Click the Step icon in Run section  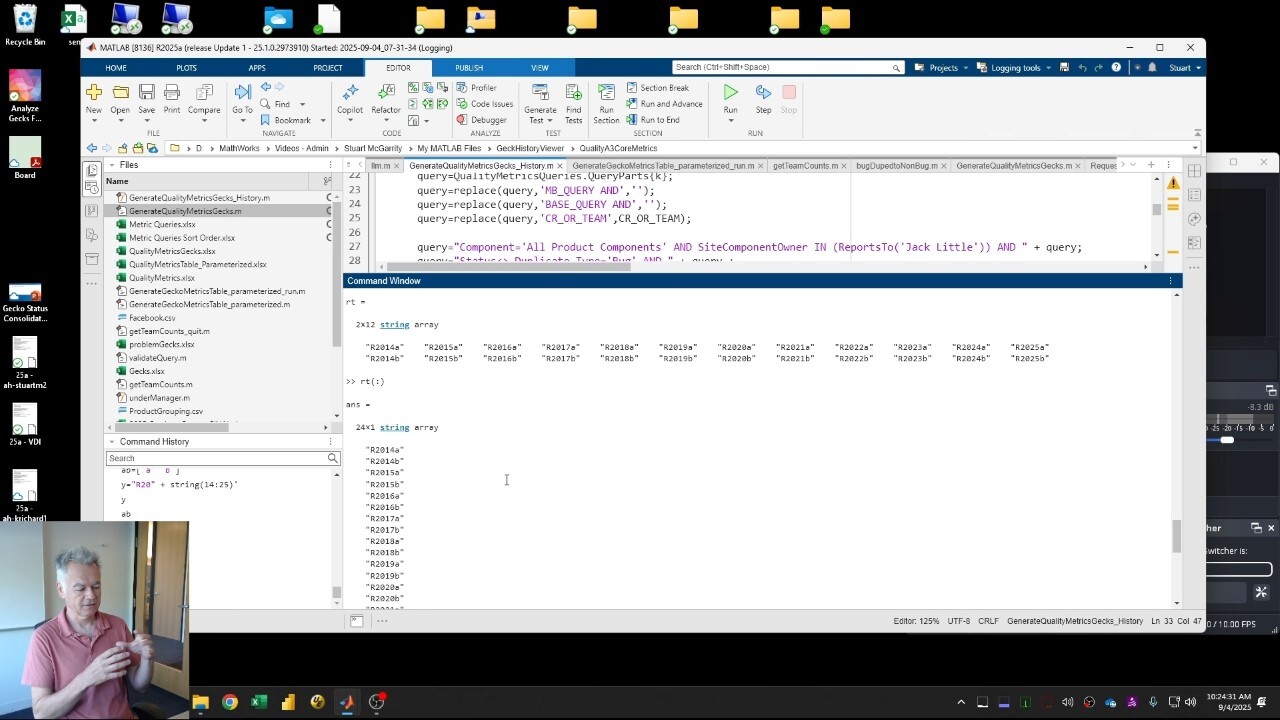tap(763, 92)
